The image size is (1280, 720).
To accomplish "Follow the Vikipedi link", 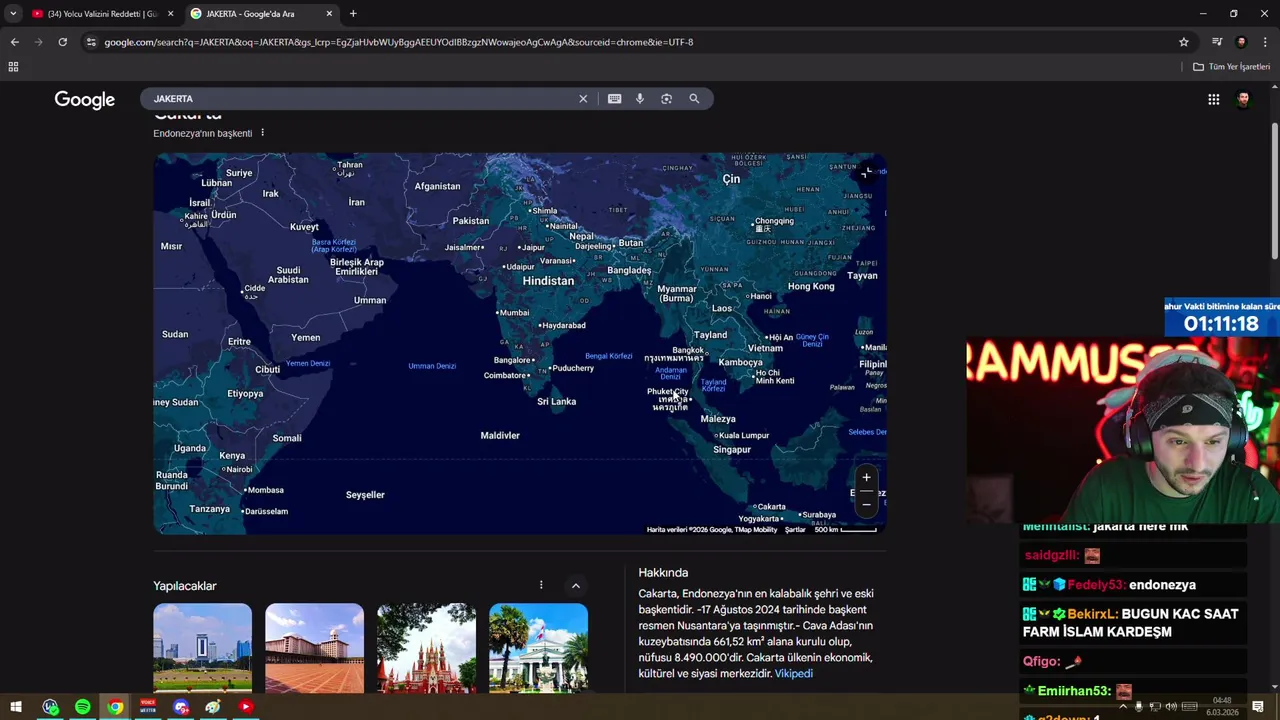I will [x=794, y=674].
